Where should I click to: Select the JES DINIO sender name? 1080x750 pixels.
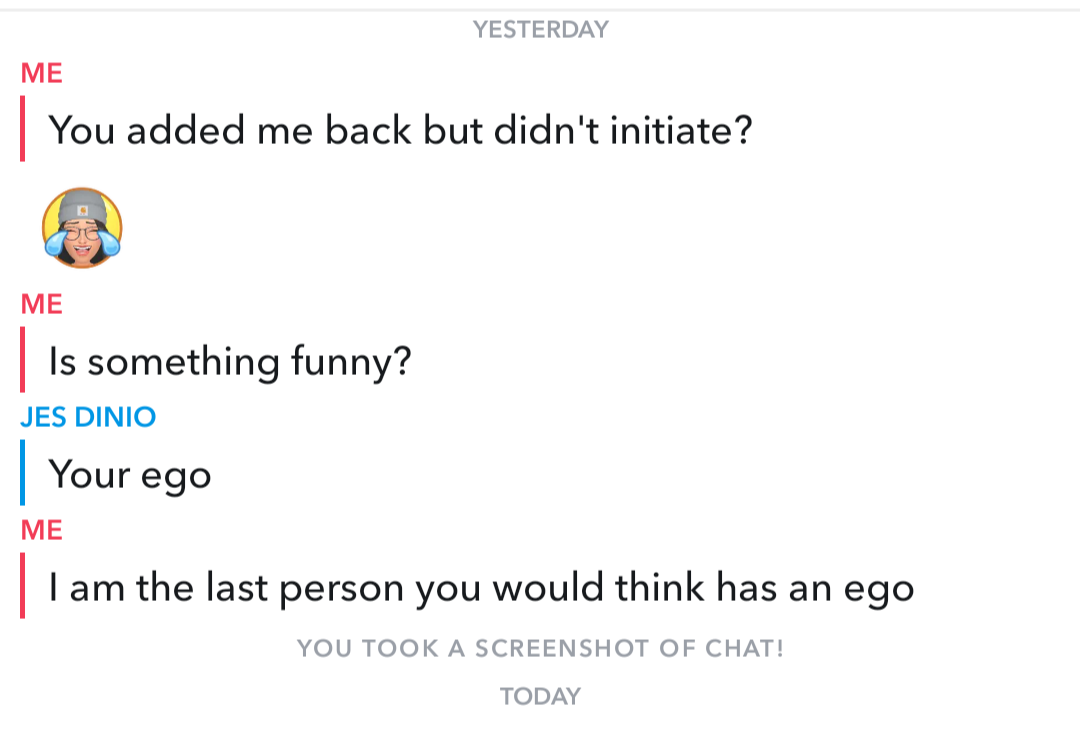[x=89, y=417]
